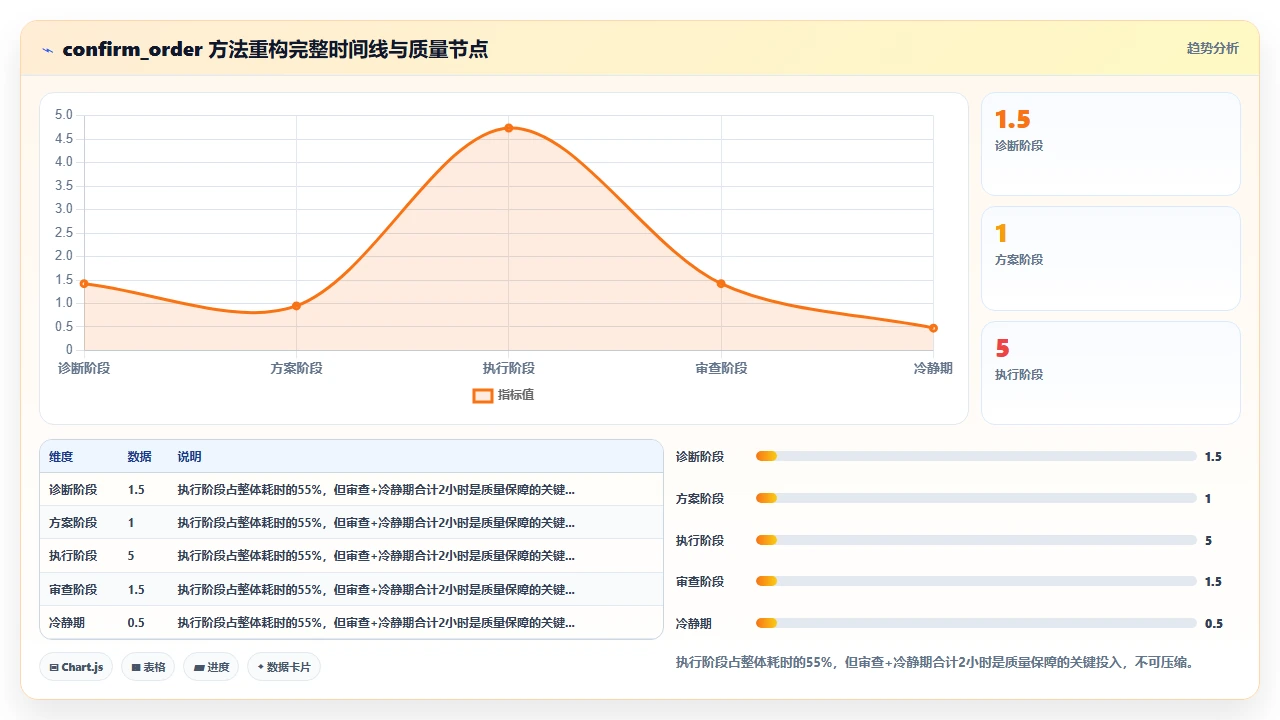Open the 1 方案阶段 data card

tap(1111, 258)
